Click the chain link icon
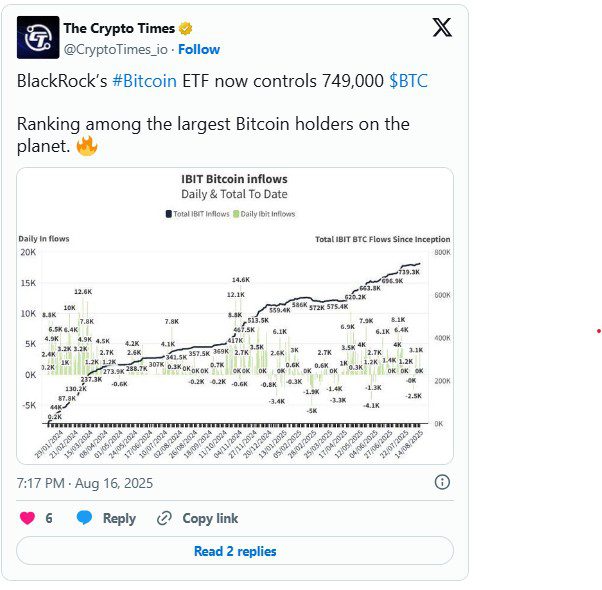 165,518
